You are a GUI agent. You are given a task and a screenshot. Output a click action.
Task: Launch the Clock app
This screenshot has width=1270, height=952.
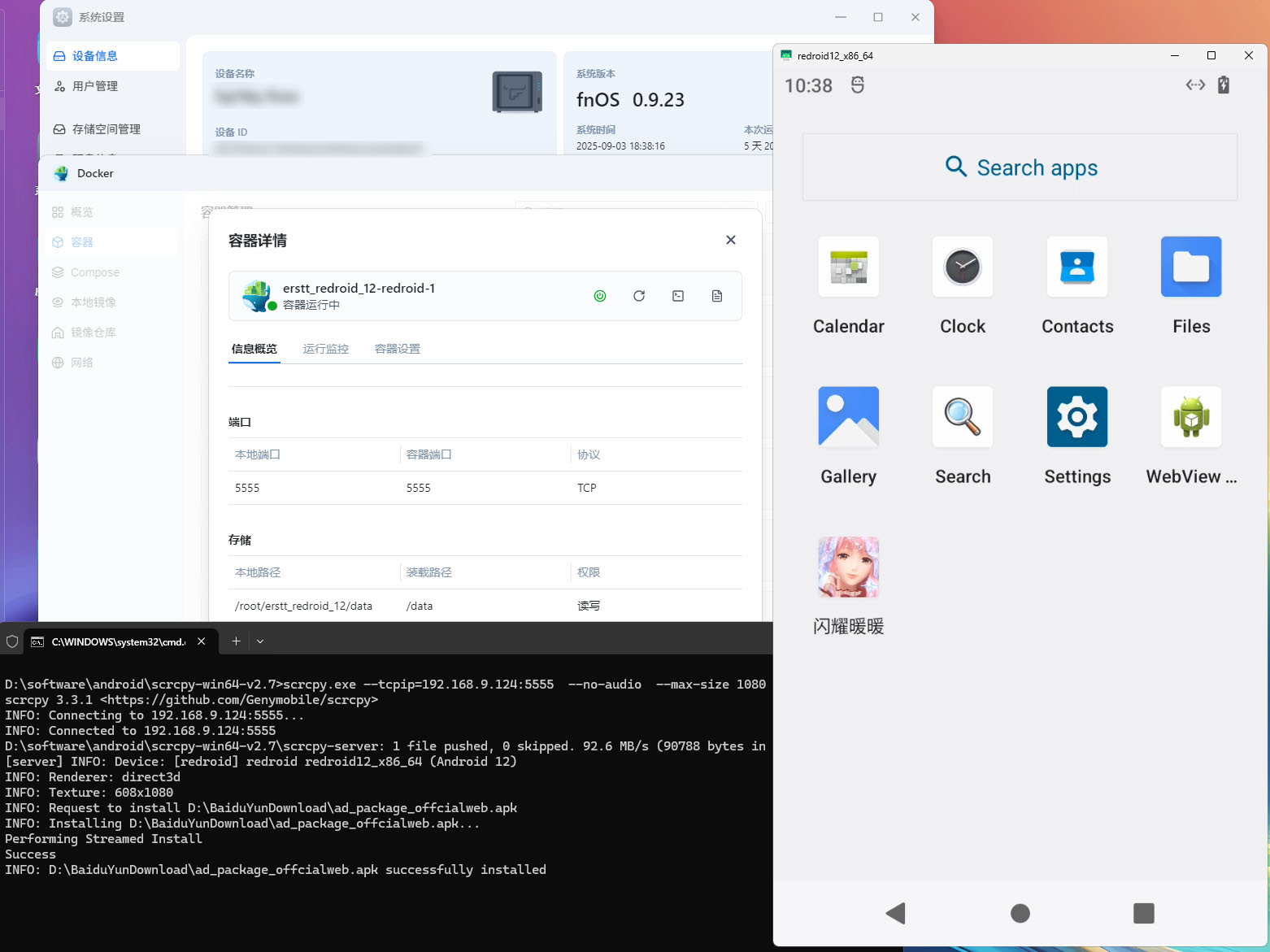(x=963, y=267)
